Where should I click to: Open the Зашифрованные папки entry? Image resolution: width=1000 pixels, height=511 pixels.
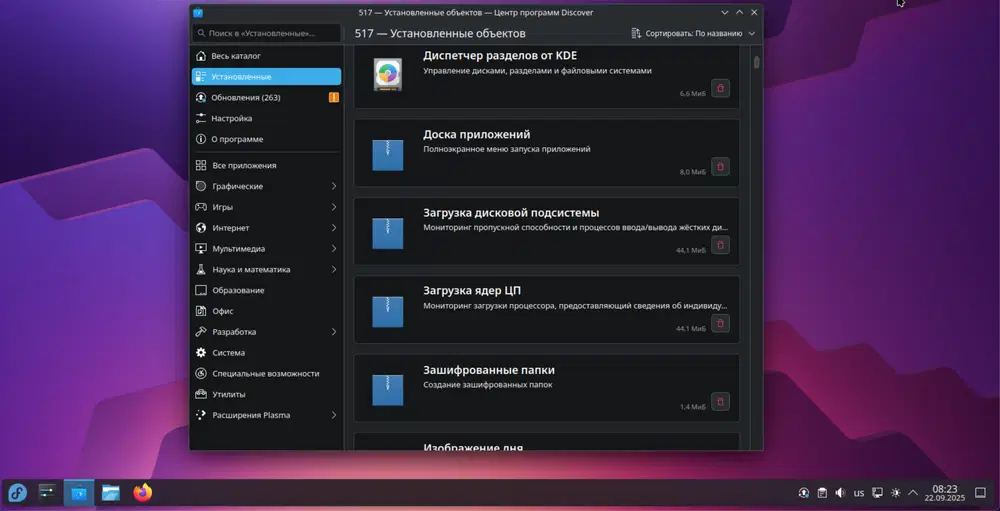[x=547, y=389]
